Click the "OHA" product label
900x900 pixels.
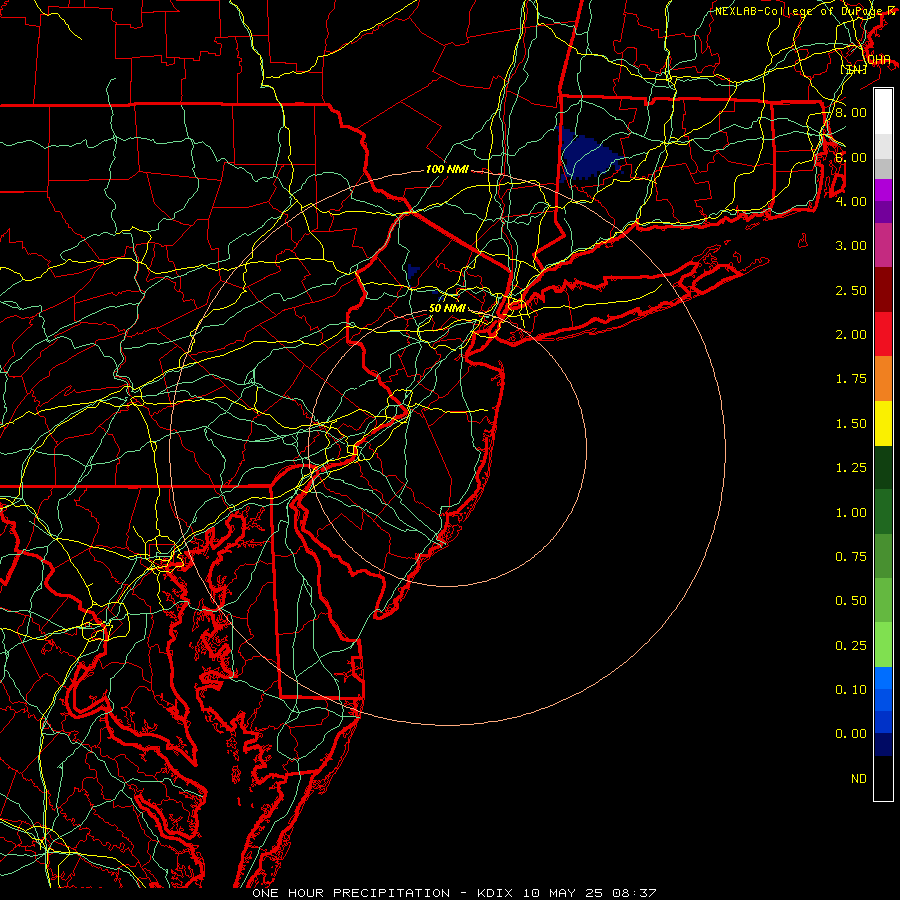(879, 60)
